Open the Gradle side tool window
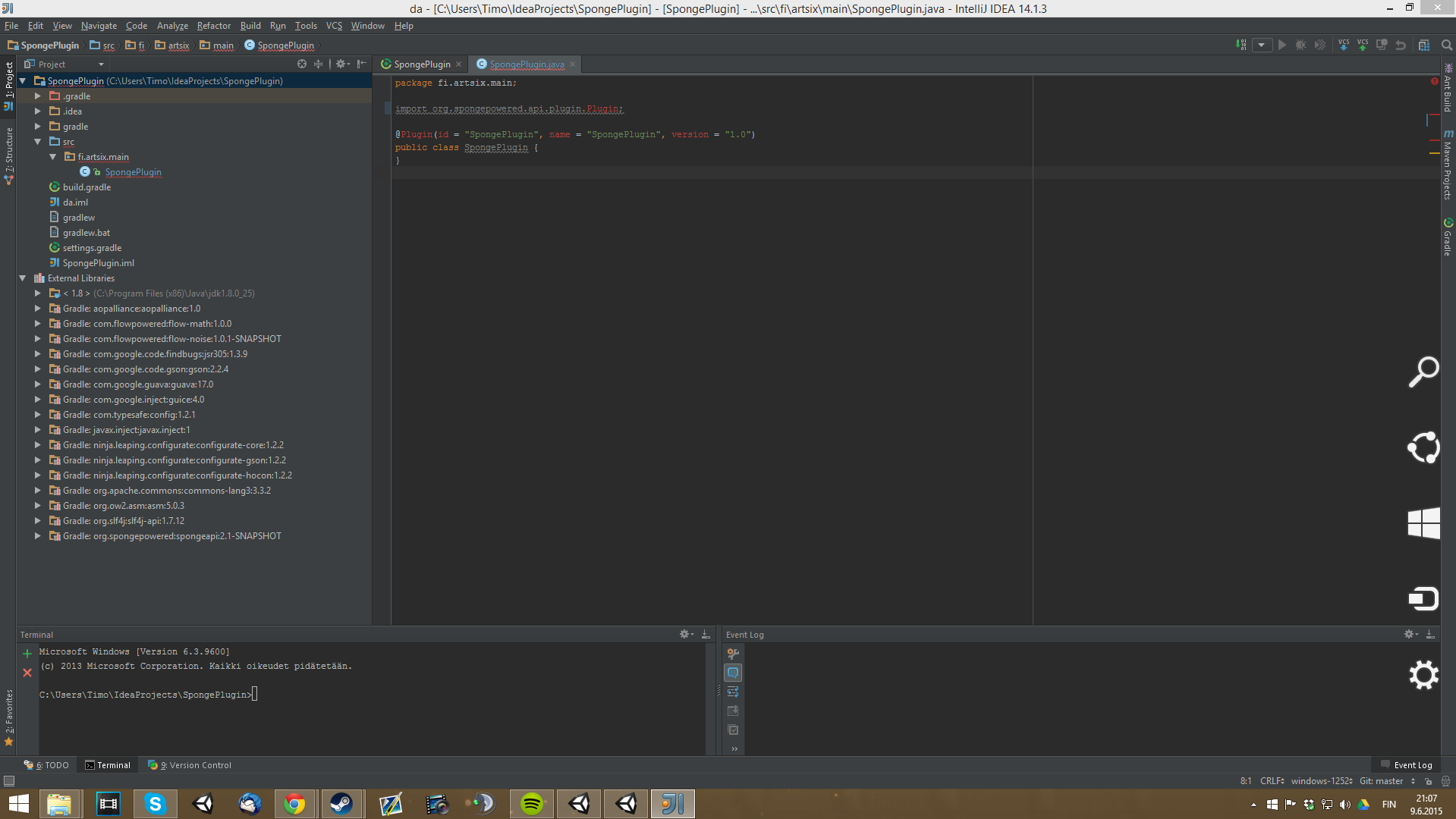 point(1448,237)
